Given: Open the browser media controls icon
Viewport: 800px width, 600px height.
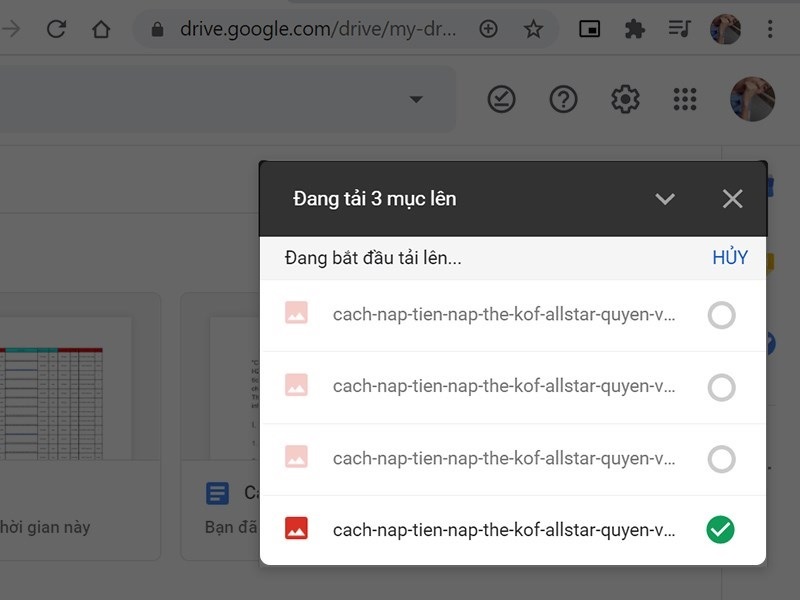Looking at the screenshot, I should click(x=678, y=28).
